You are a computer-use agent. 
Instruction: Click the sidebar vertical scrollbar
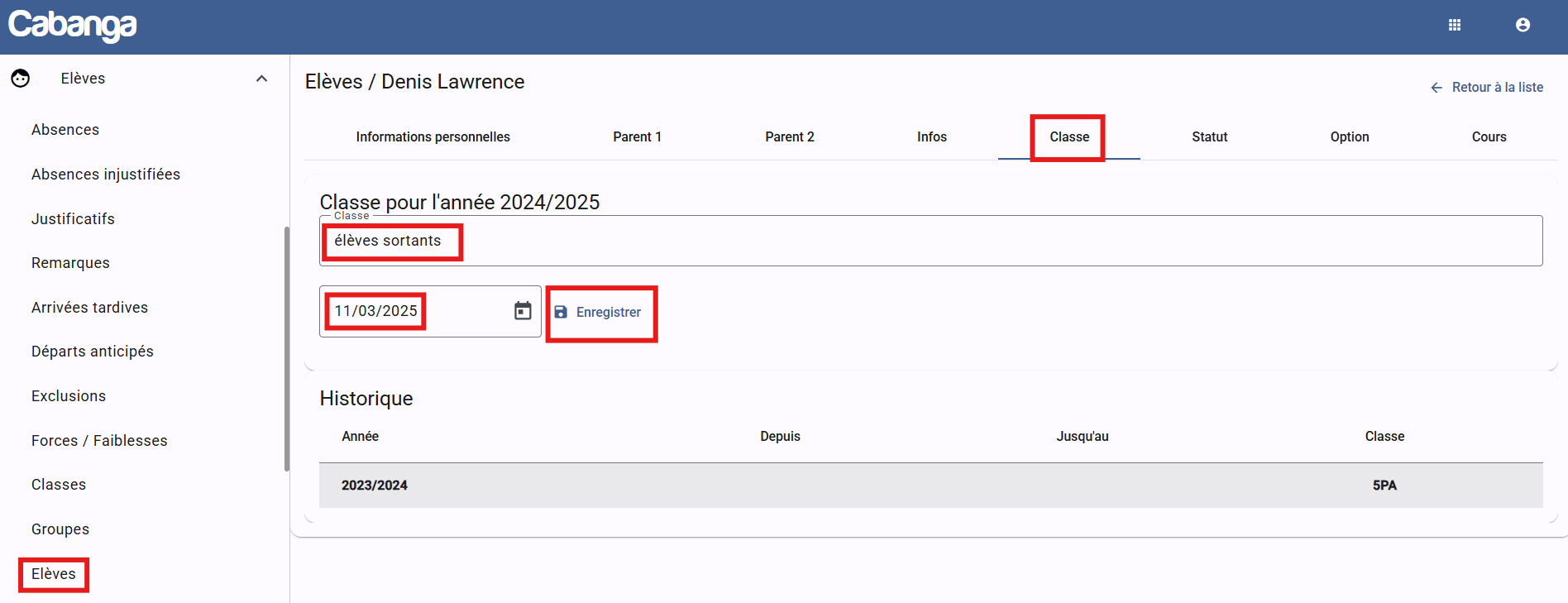pyautogui.click(x=286, y=347)
